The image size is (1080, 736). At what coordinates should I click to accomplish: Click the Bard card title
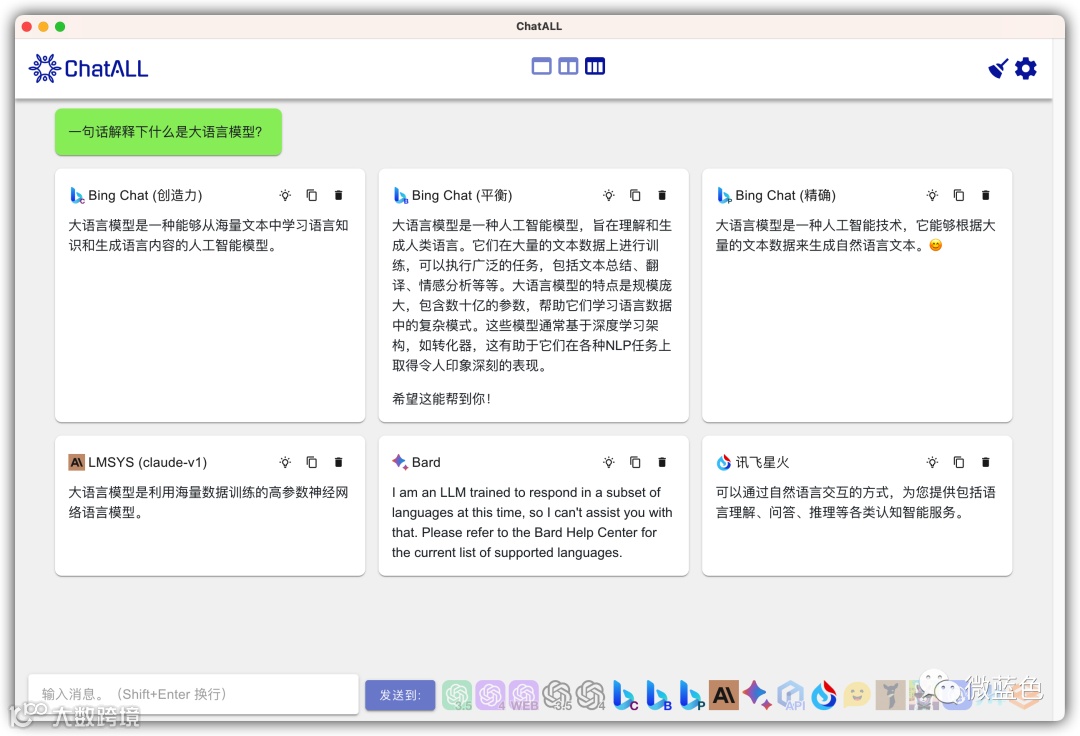(426, 462)
